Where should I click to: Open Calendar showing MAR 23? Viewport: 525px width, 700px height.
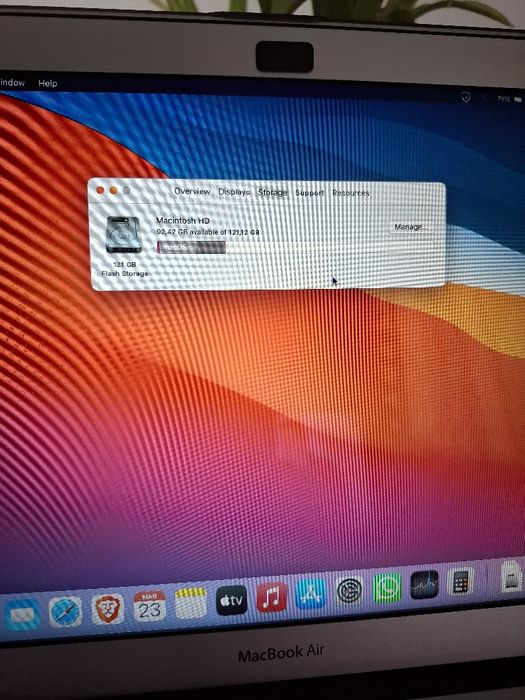150,606
